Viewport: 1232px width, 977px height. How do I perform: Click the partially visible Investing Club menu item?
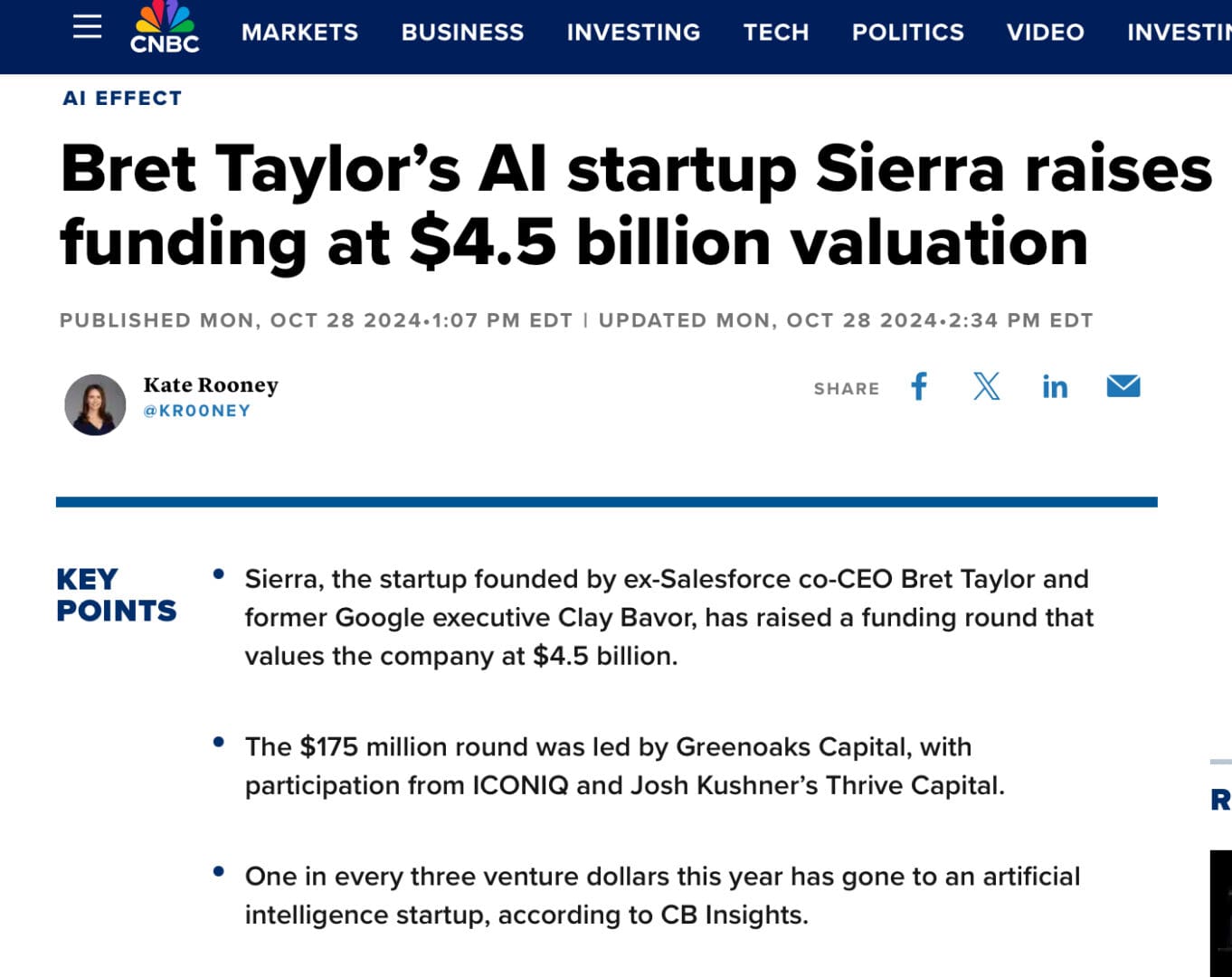click(1179, 33)
